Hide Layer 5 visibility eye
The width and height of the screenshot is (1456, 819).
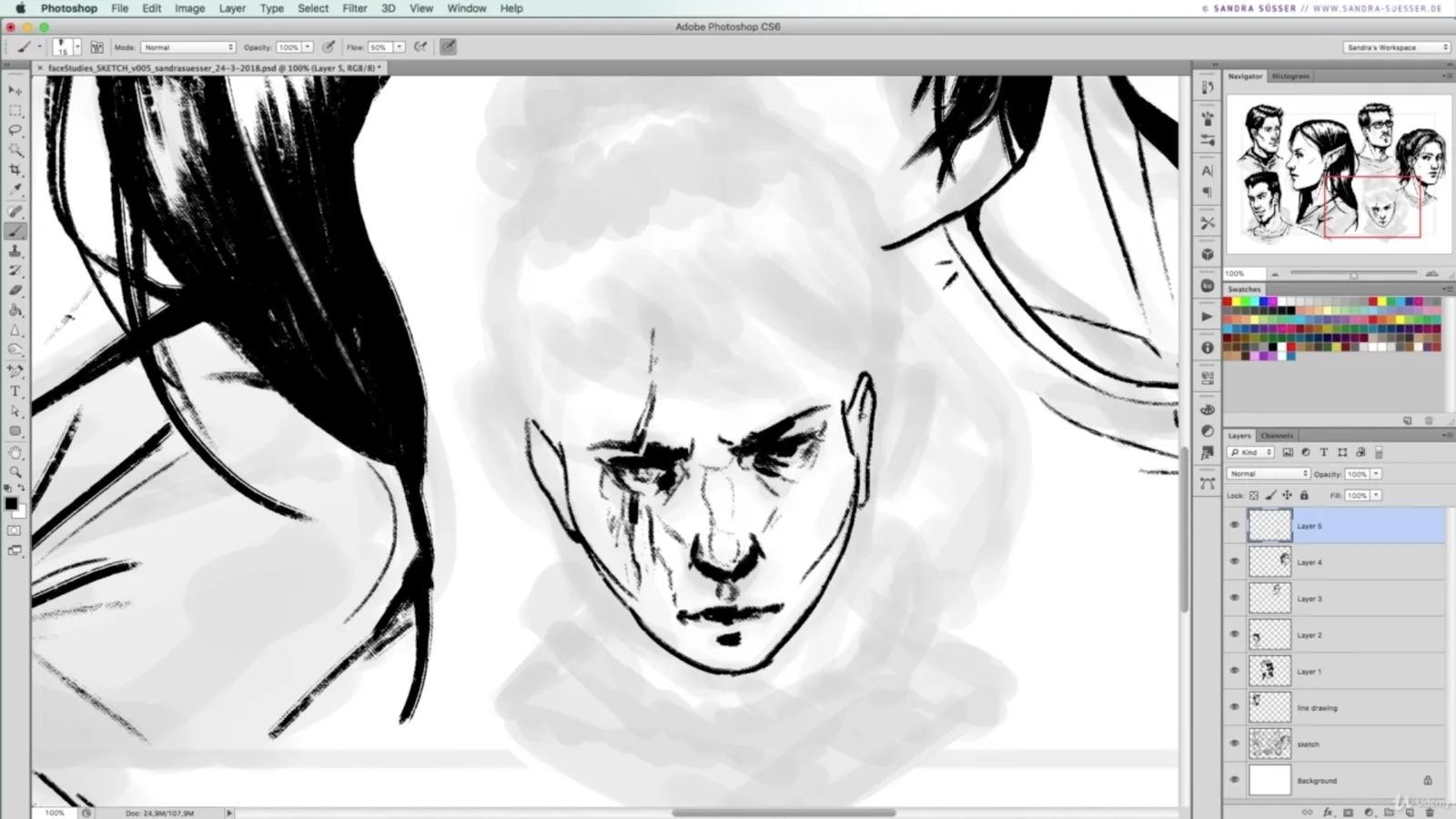[1235, 525]
